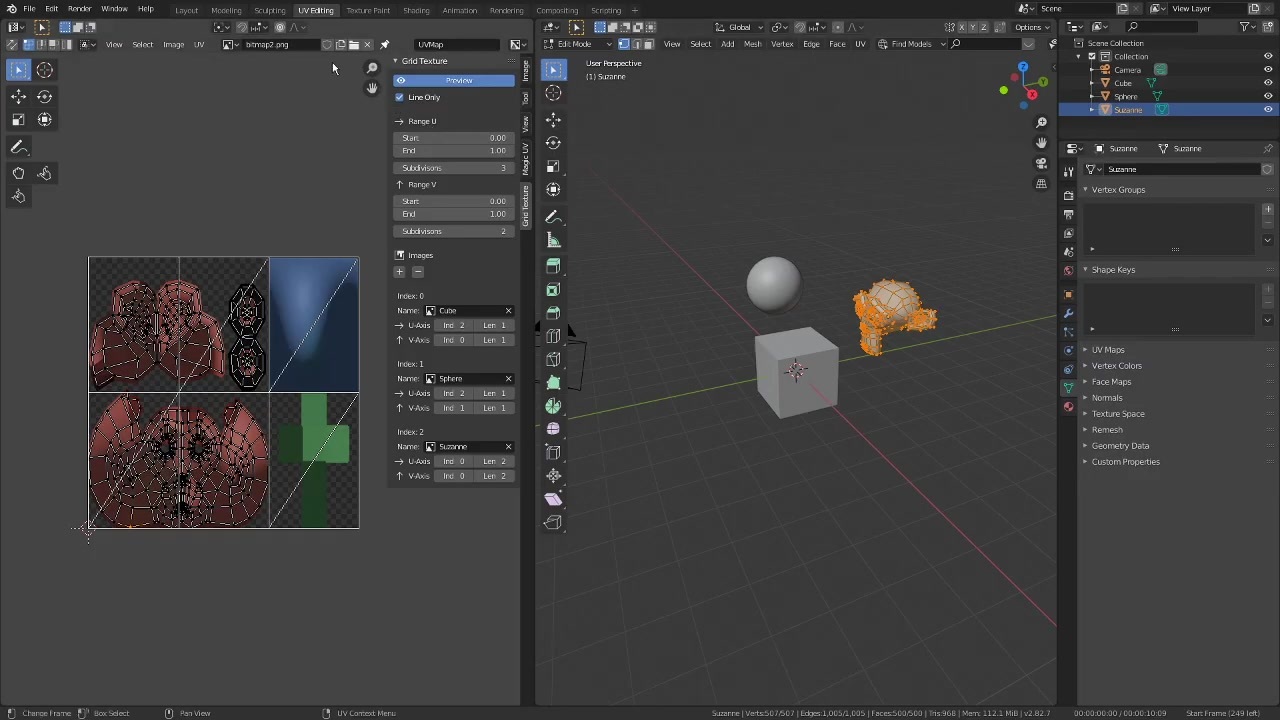Open the viewport Options dropdown
Screen dimensions: 1280x720
(x=1031, y=27)
